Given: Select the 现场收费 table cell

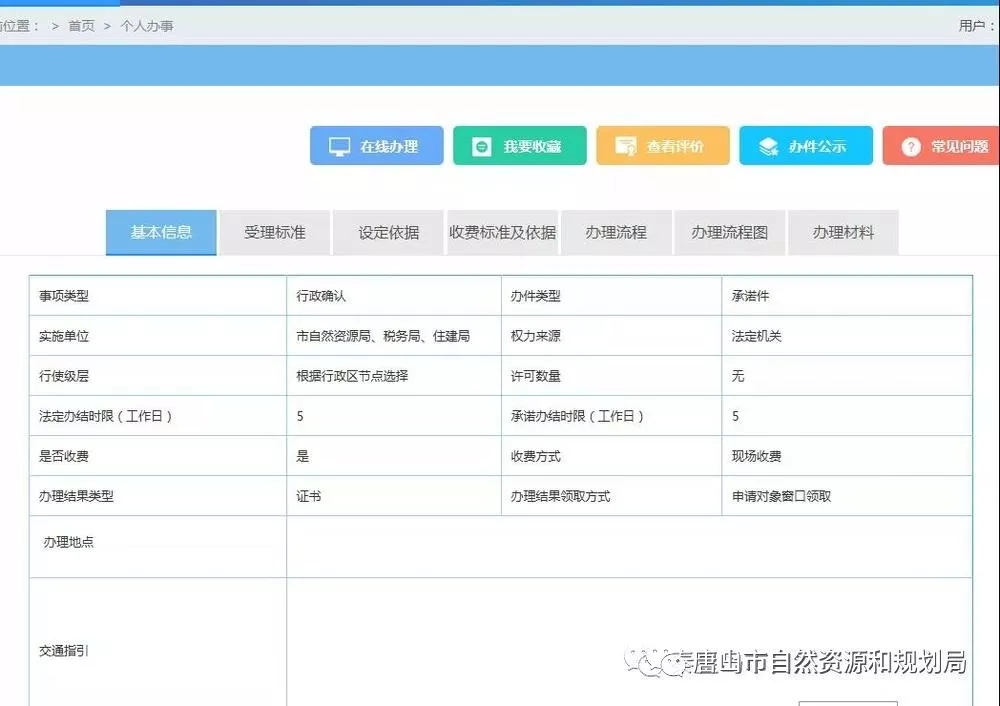Looking at the screenshot, I should [x=756, y=456].
